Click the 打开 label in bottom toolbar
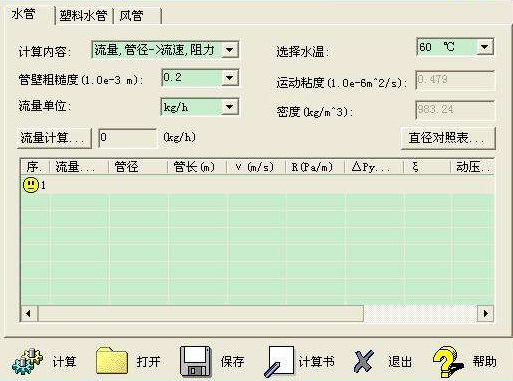This screenshot has height=381, width=513. coord(148,362)
